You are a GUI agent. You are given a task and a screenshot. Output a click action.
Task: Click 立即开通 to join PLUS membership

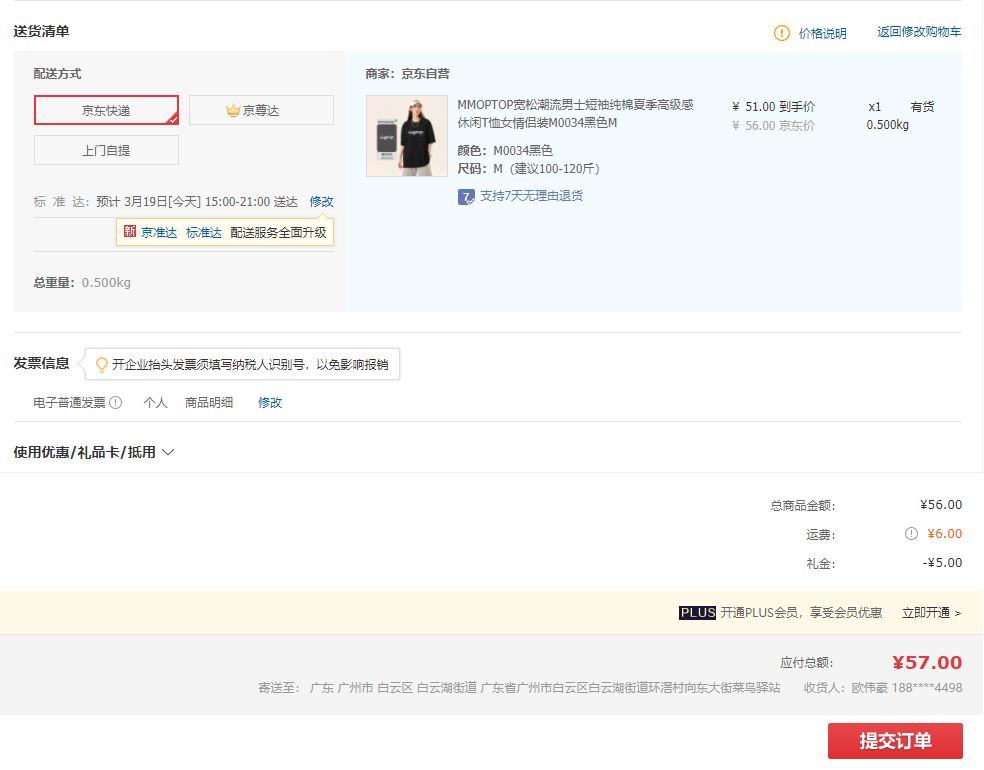[931, 613]
